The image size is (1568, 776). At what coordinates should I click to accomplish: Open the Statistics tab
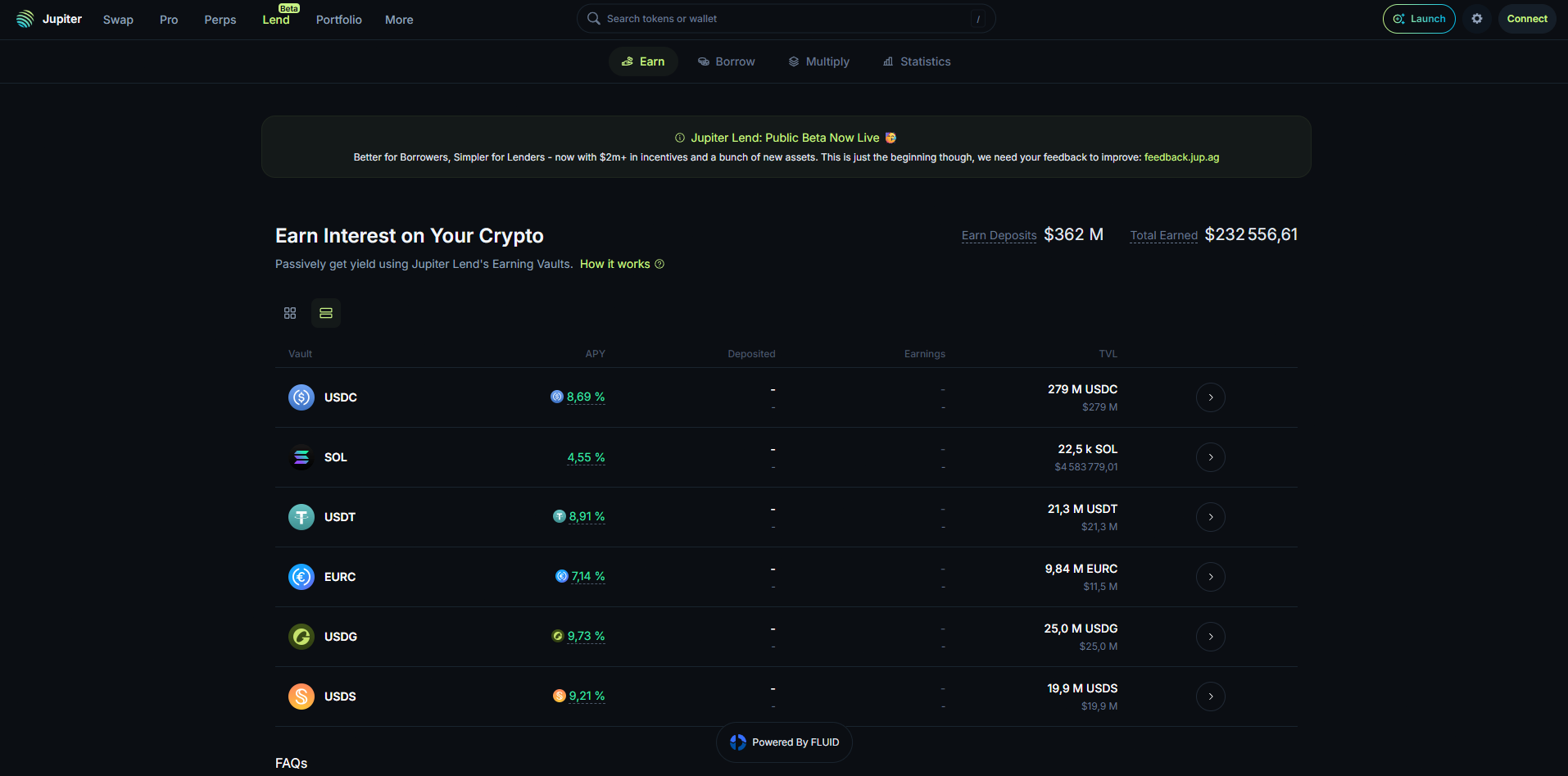916,61
